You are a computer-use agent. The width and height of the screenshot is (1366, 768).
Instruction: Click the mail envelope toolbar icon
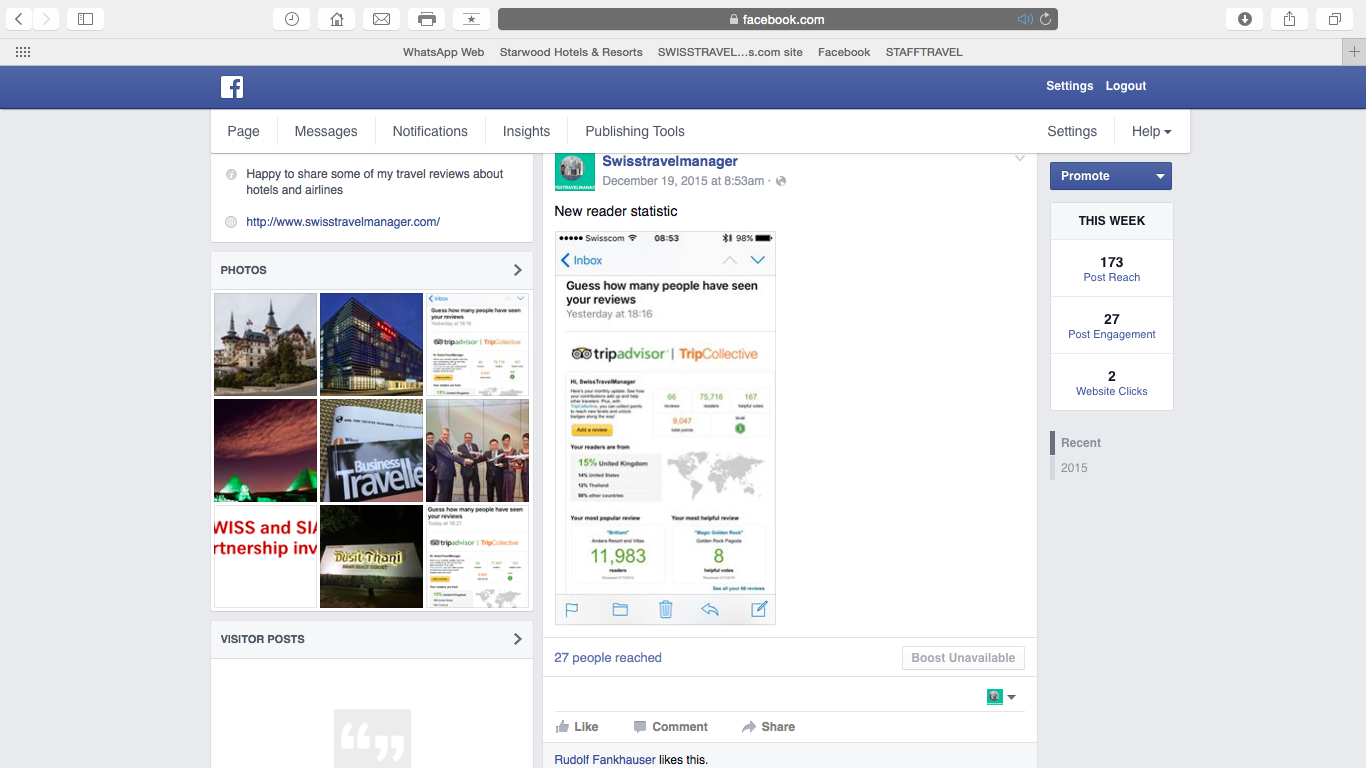(x=381, y=19)
